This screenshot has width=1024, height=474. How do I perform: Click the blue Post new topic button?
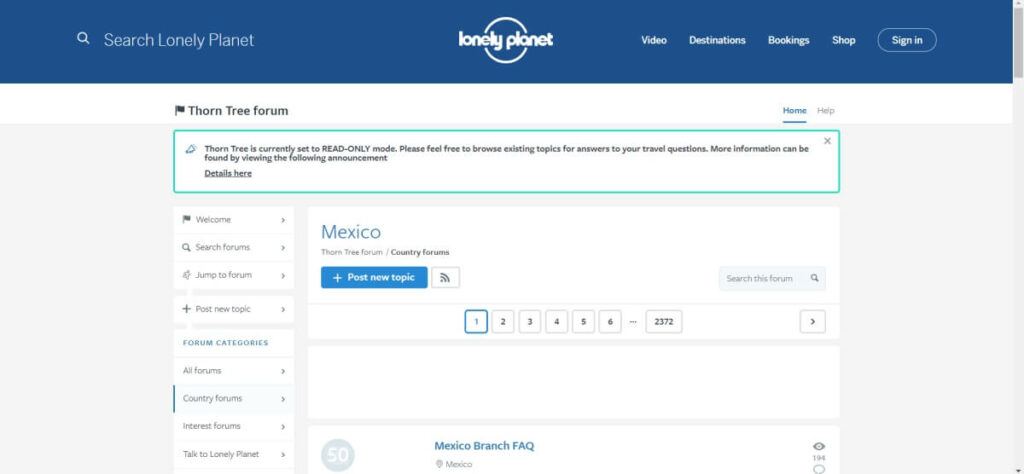point(374,277)
